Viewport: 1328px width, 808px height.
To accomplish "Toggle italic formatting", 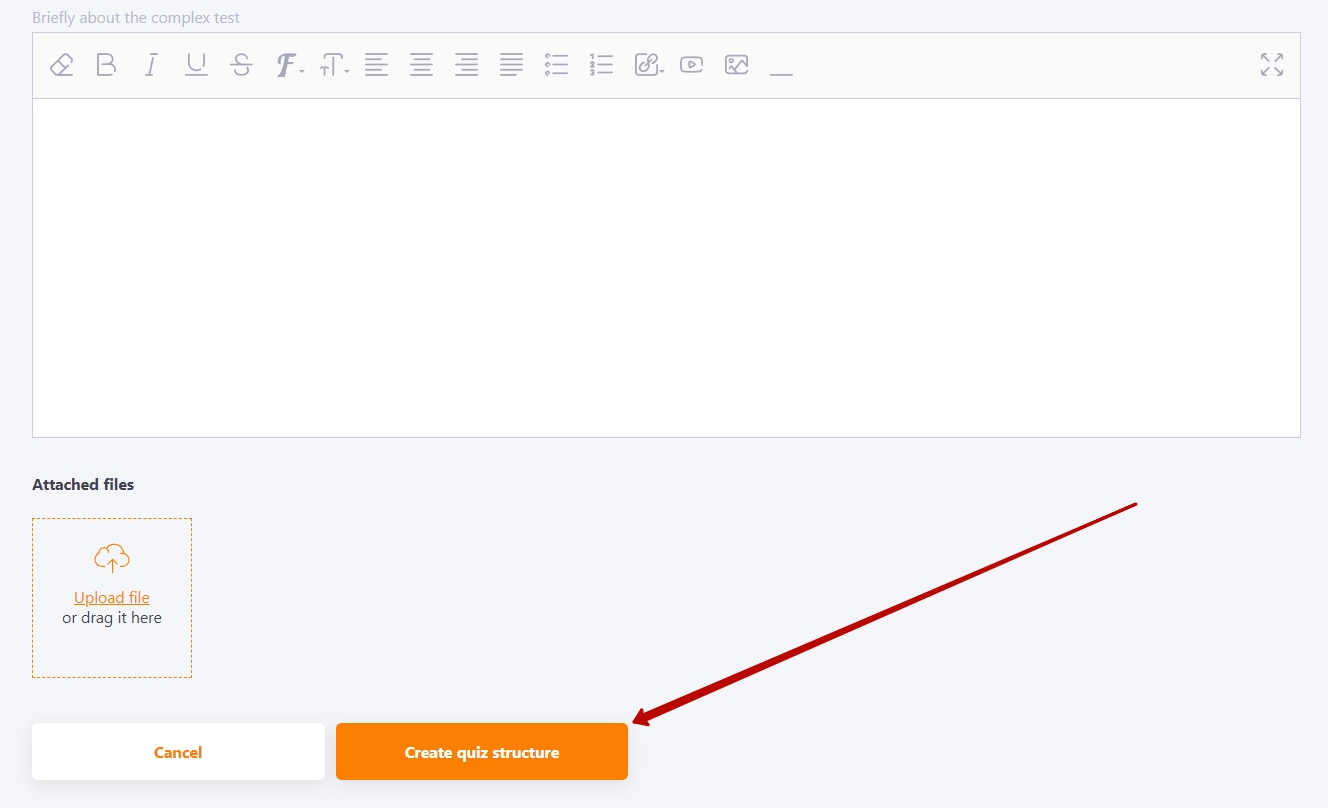I will 151,65.
